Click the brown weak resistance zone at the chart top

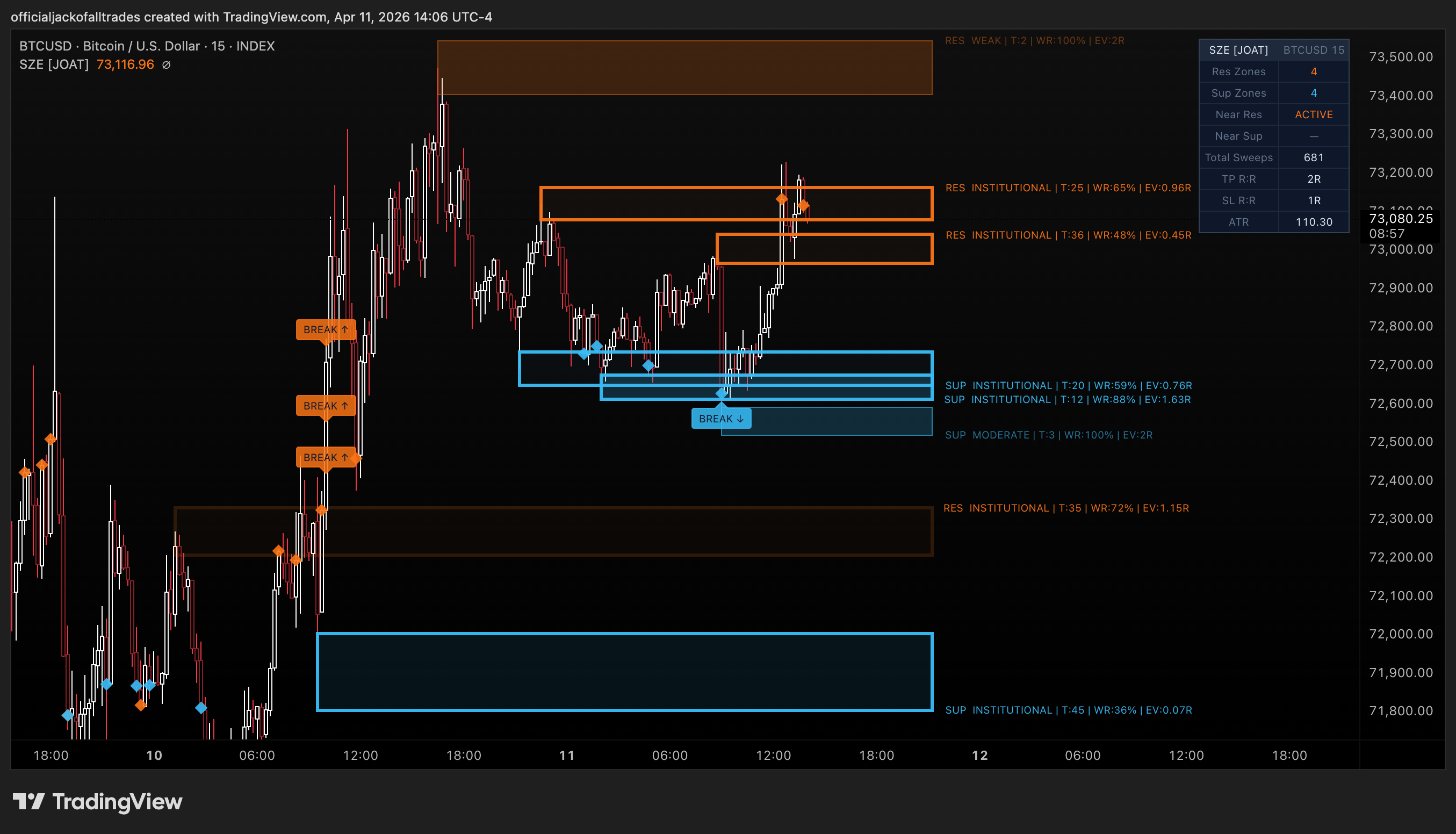(x=685, y=68)
